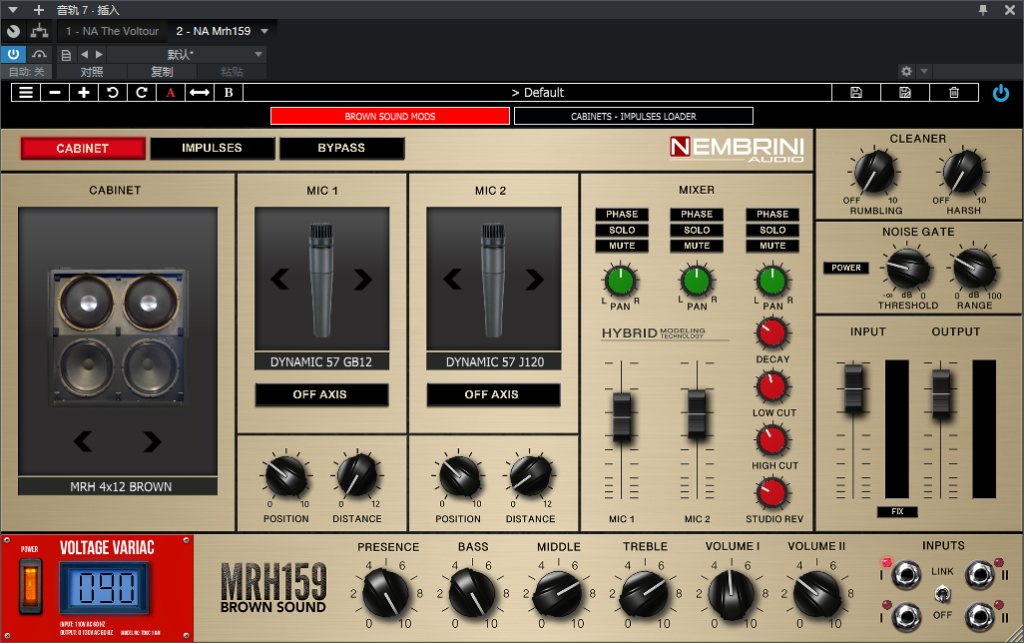Toggle MIC 1 SOLO button in mixer
The height and width of the screenshot is (643, 1024).
pyautogui.click(x=622, y=230)
